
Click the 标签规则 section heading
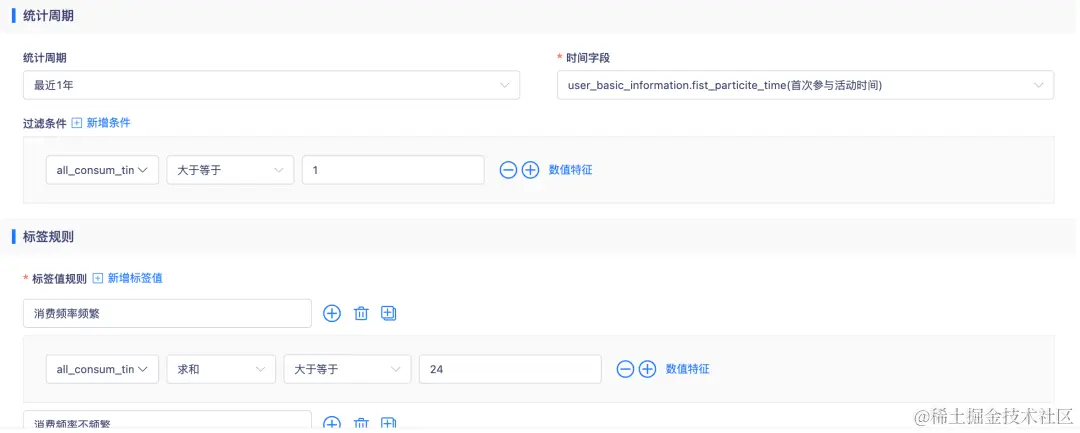48,237
